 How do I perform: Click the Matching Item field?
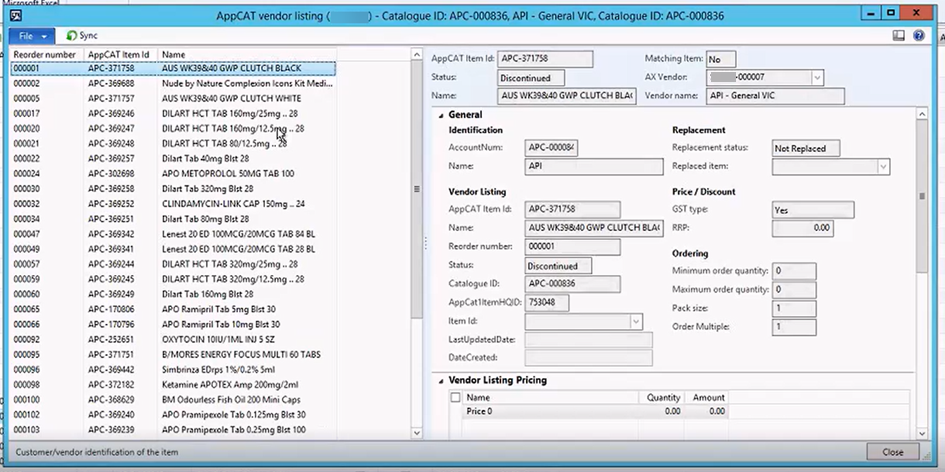pyautogui.click(x=721, y=59)
